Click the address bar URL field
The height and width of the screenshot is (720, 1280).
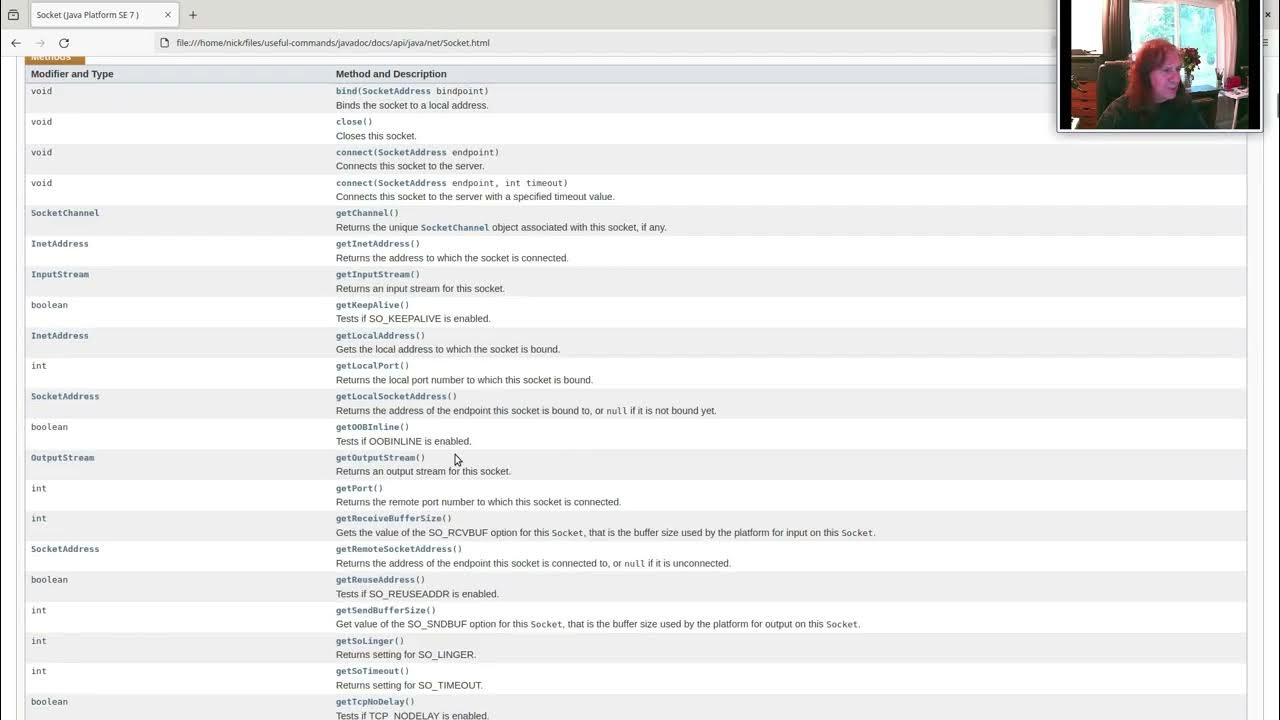pyautogui.click(x=600, y=43)
